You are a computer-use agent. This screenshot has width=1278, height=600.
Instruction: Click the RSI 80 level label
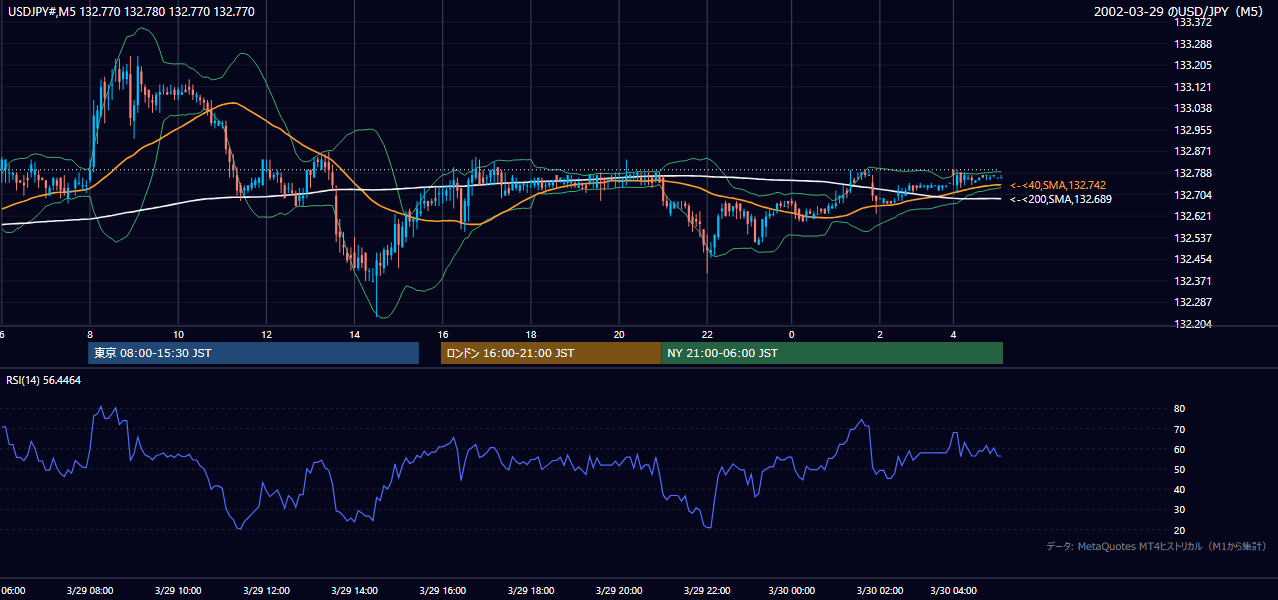coord(1179,409)
